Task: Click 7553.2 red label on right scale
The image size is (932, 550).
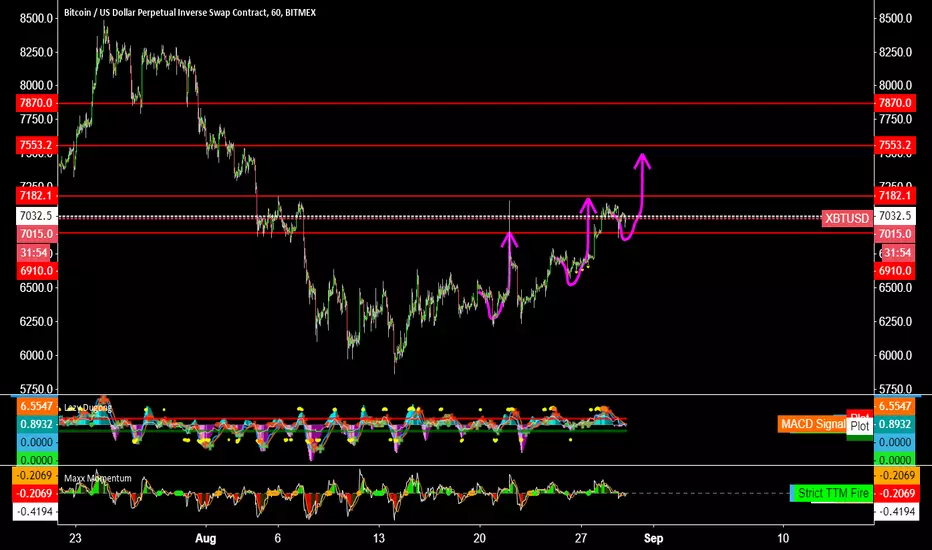Action: pyautogui.click(x=895, y=145)
